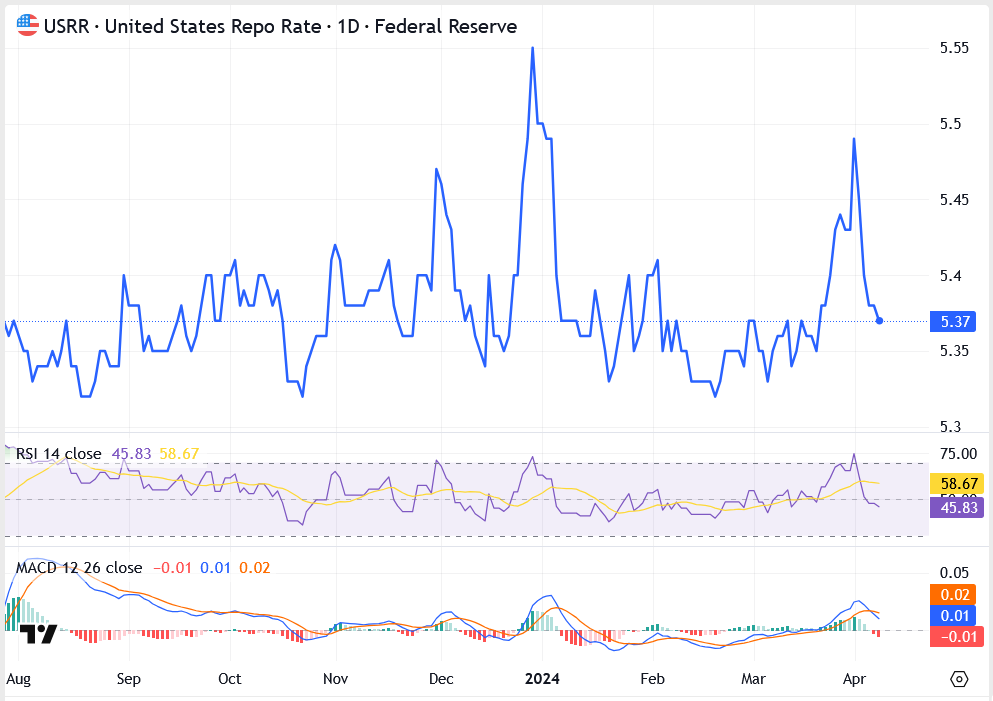Click the red -0.01 MACD axis tag
993x701 pixels.
coord(956,637)
